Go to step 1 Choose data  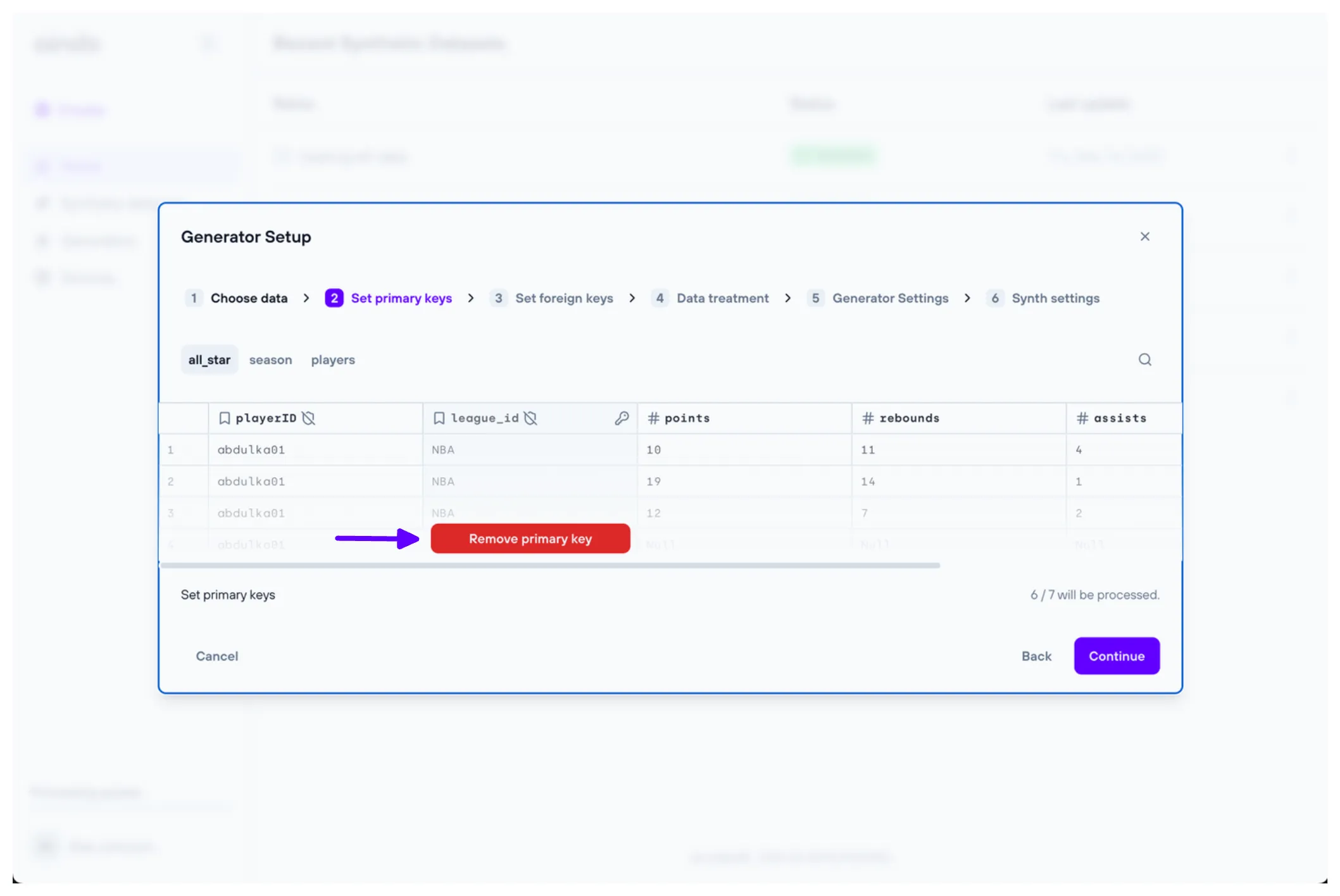(x=248, y=298)
